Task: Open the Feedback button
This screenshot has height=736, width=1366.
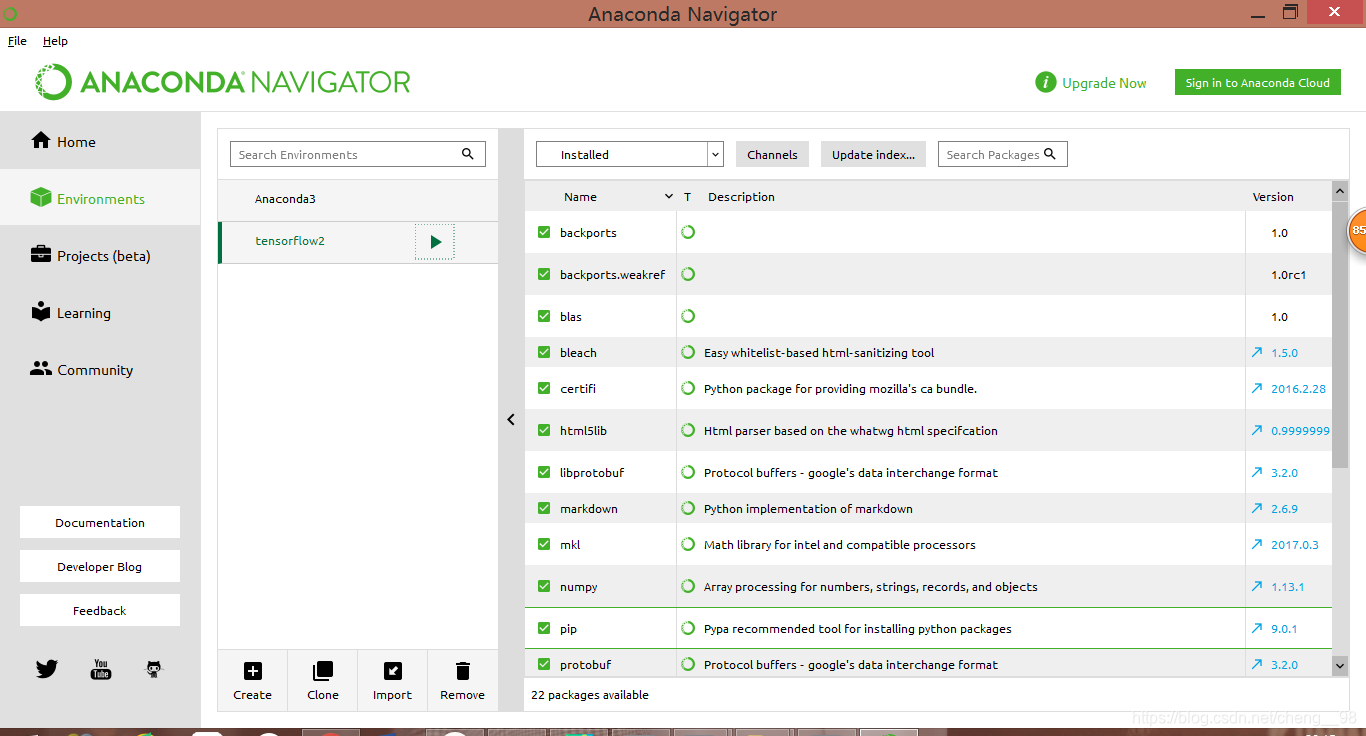Action: (100, 610)
